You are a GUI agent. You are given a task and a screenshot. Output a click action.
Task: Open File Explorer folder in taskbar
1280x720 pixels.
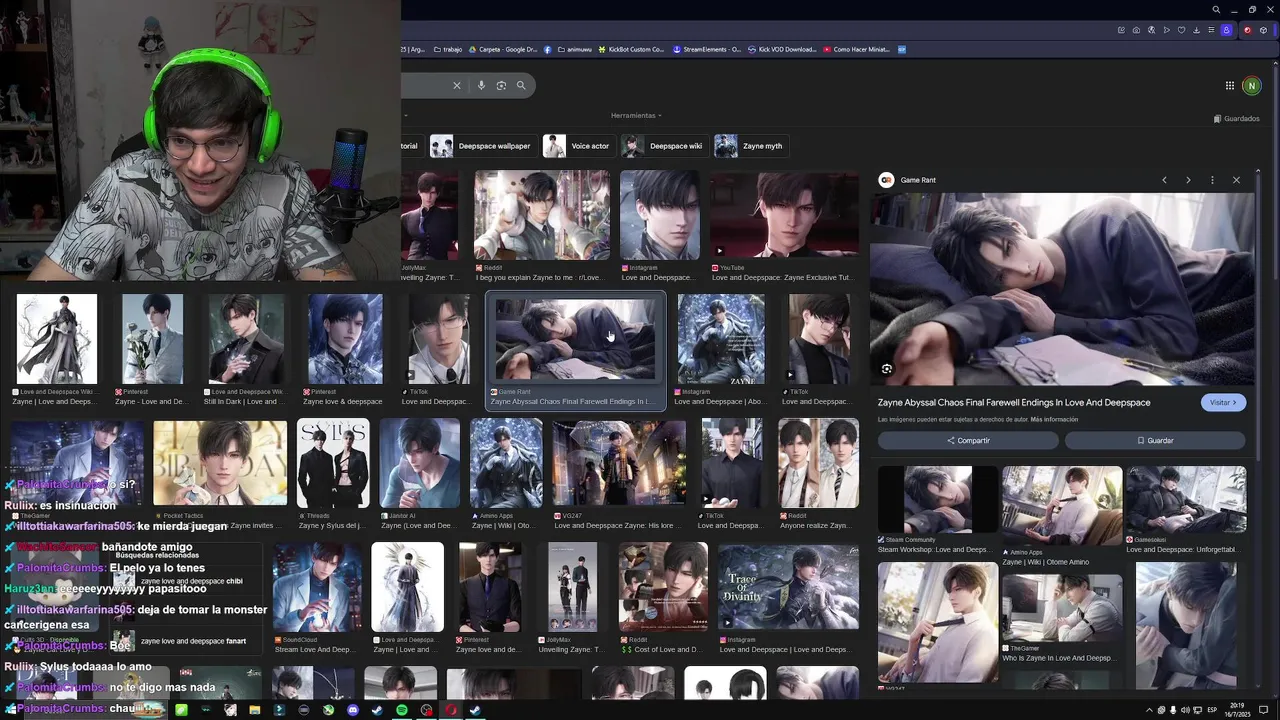click(255, 710)
